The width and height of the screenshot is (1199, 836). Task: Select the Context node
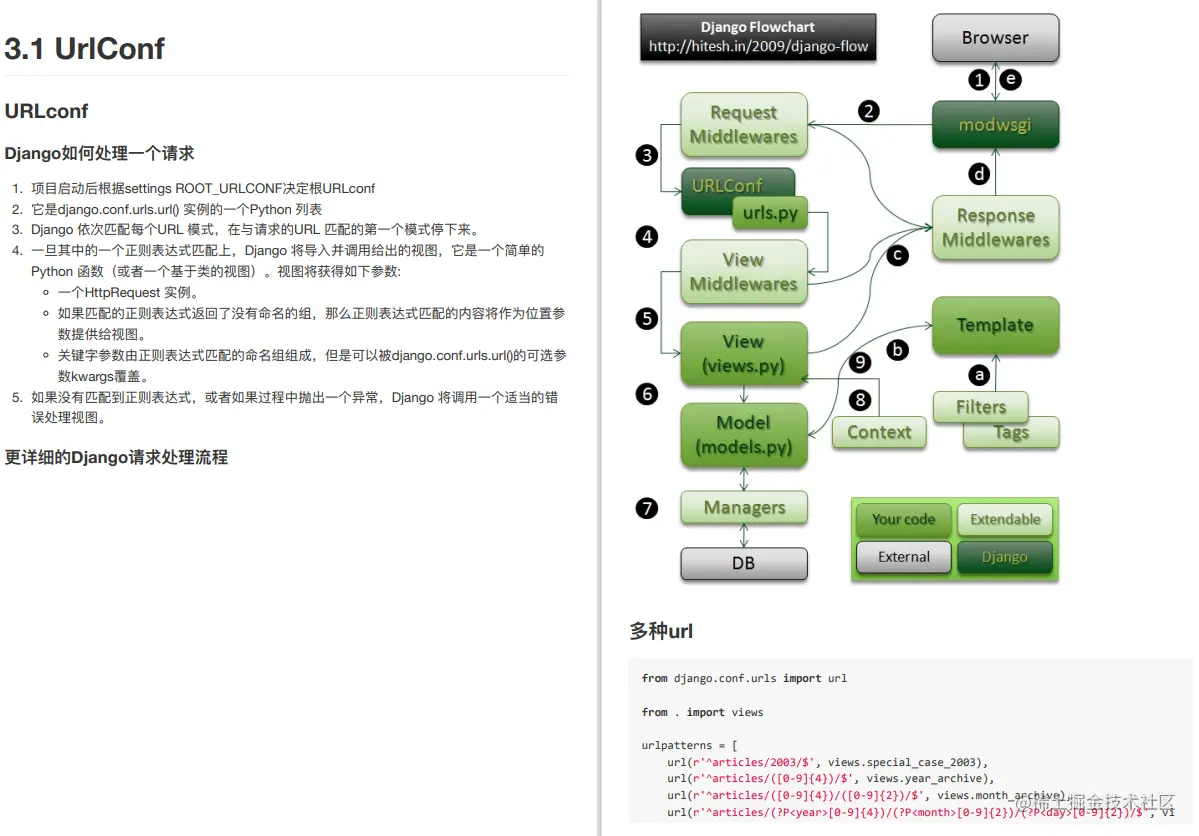[878, 432]
